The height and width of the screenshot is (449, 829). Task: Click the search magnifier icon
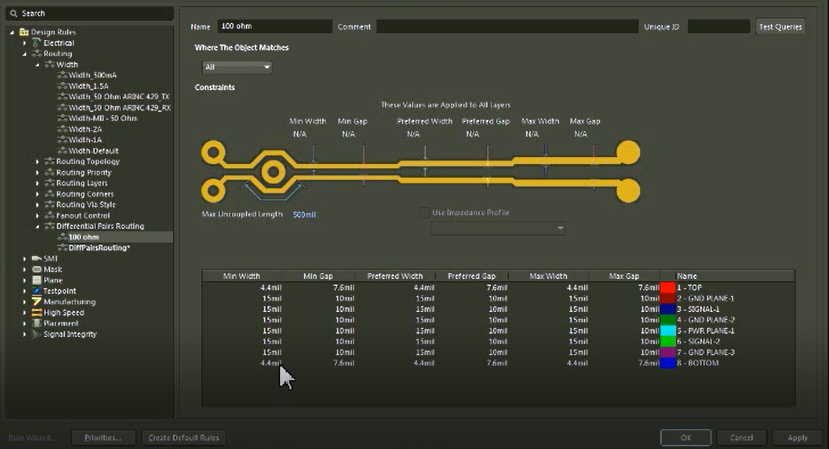coord(14,13)
